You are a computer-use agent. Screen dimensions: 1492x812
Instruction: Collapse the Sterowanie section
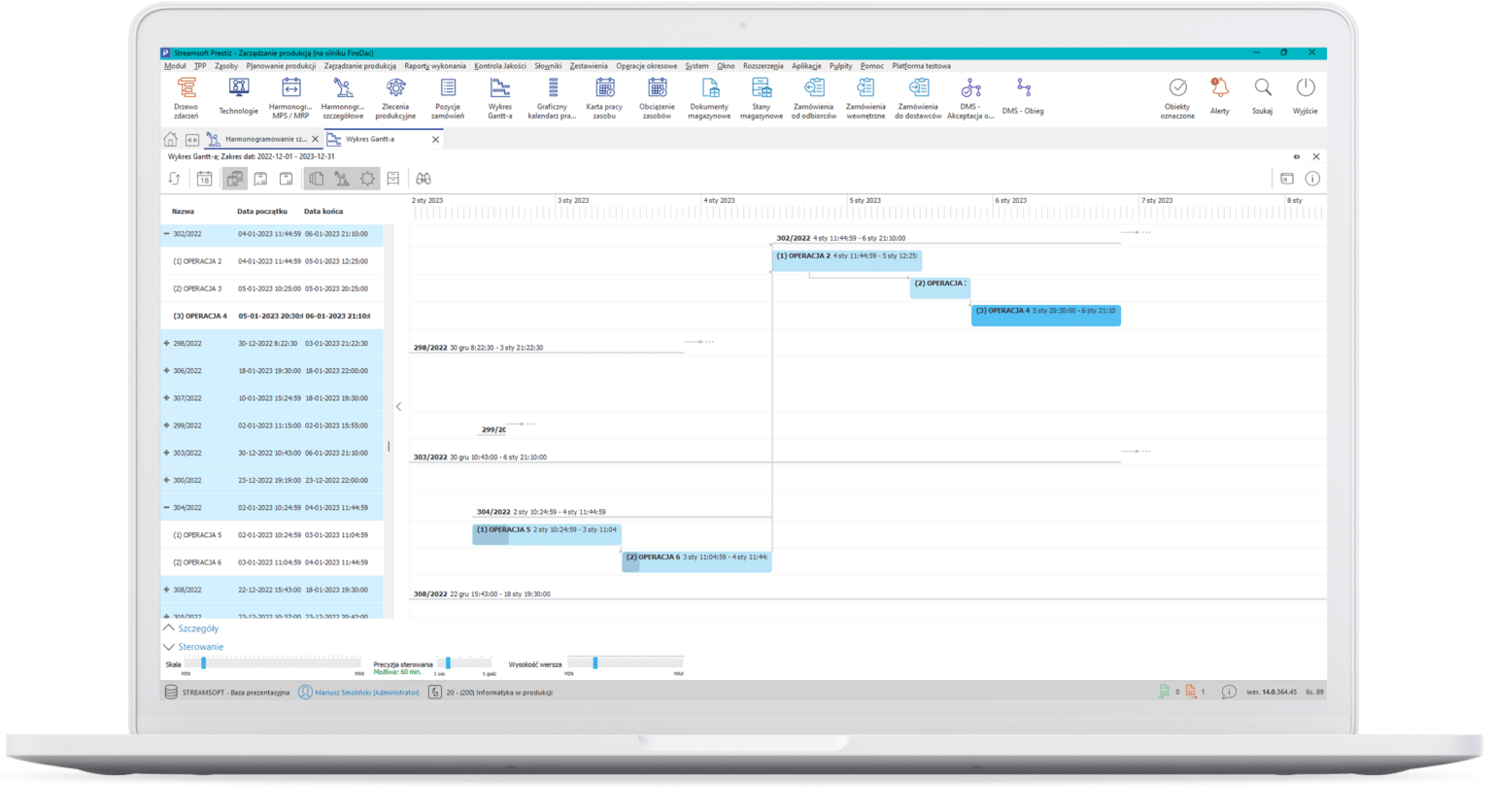coord(169,646)
